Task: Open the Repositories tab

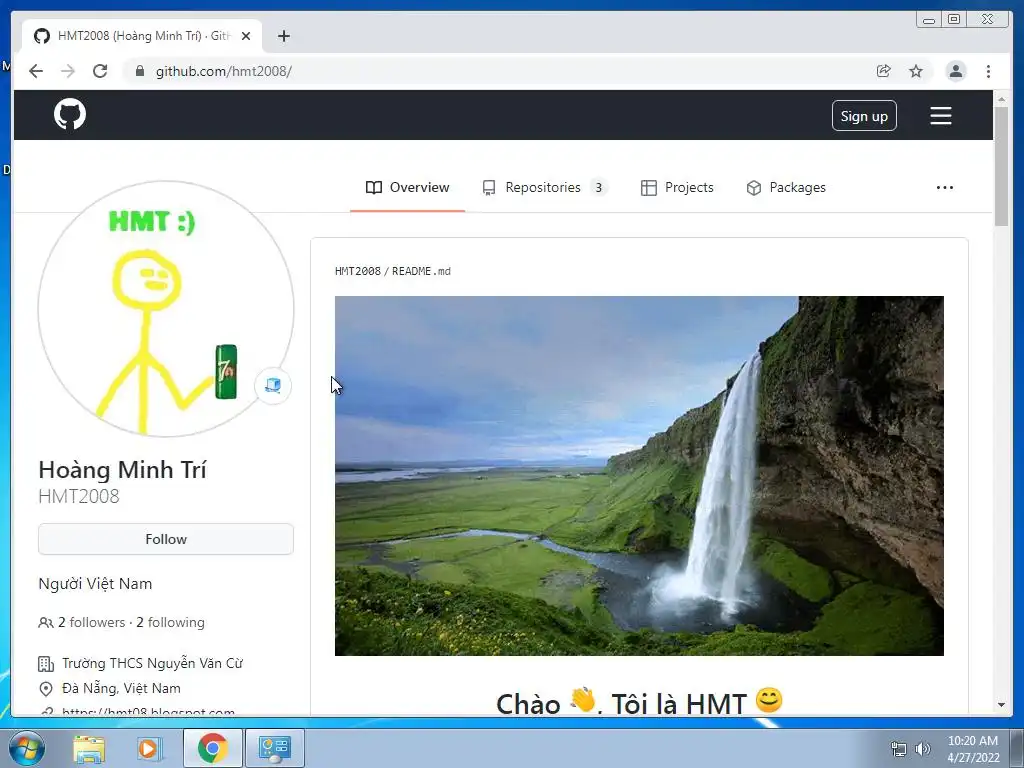Action: pyautogui.click(x=545, y=187)
